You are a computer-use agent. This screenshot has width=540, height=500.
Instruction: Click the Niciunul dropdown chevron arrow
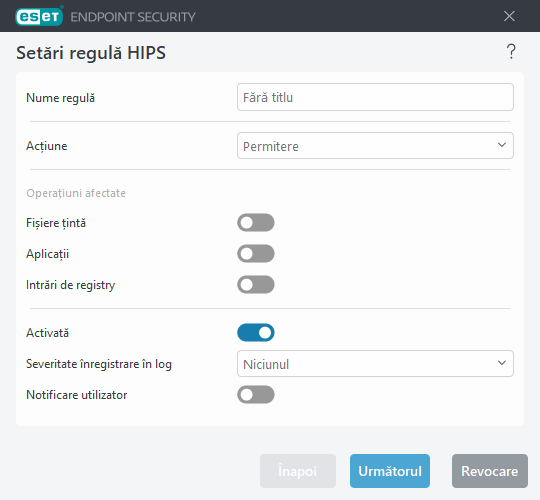pos(502,363)
